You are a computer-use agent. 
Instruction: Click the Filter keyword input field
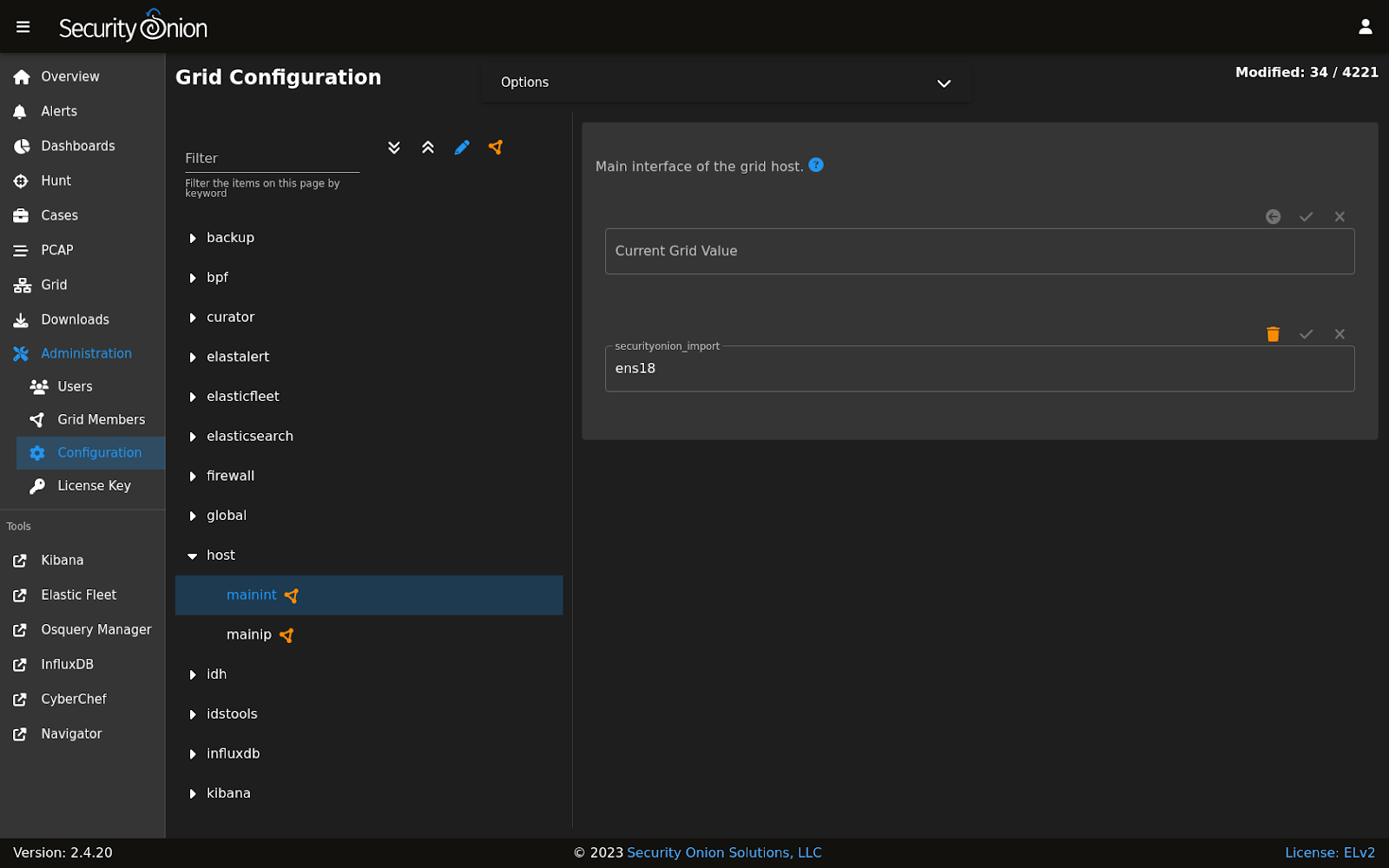coord(272,158)
